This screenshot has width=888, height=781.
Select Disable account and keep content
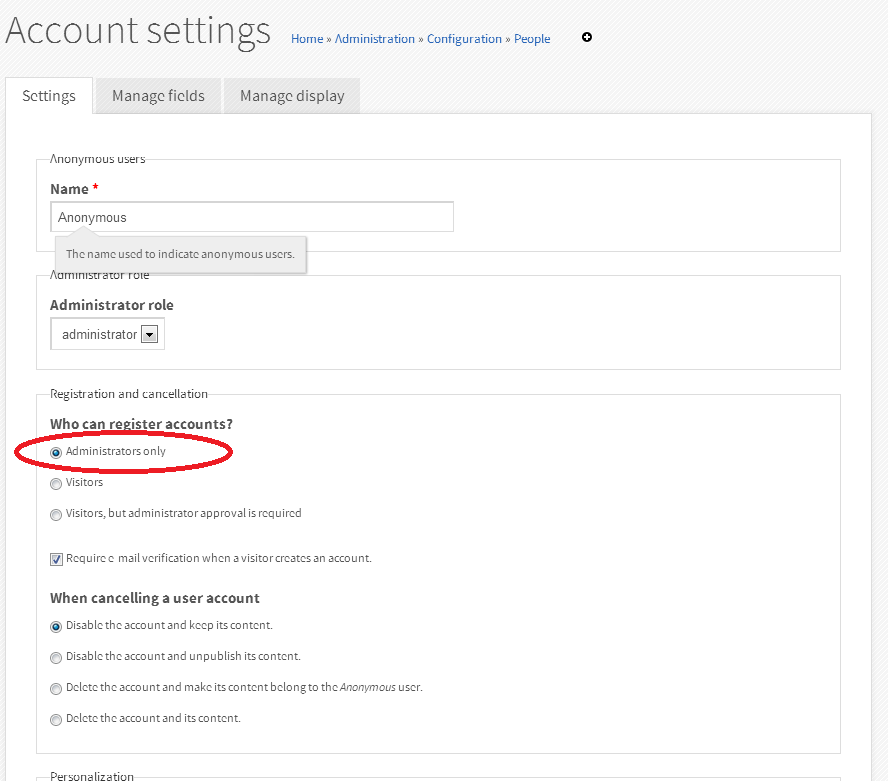coord(56,626)
